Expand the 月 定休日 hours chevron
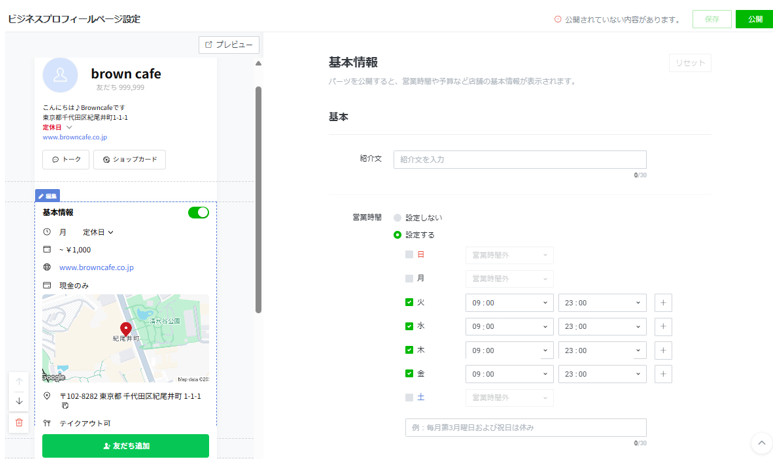Image resolution: width=777 pixels, height=475 pixels. [111, 232]
